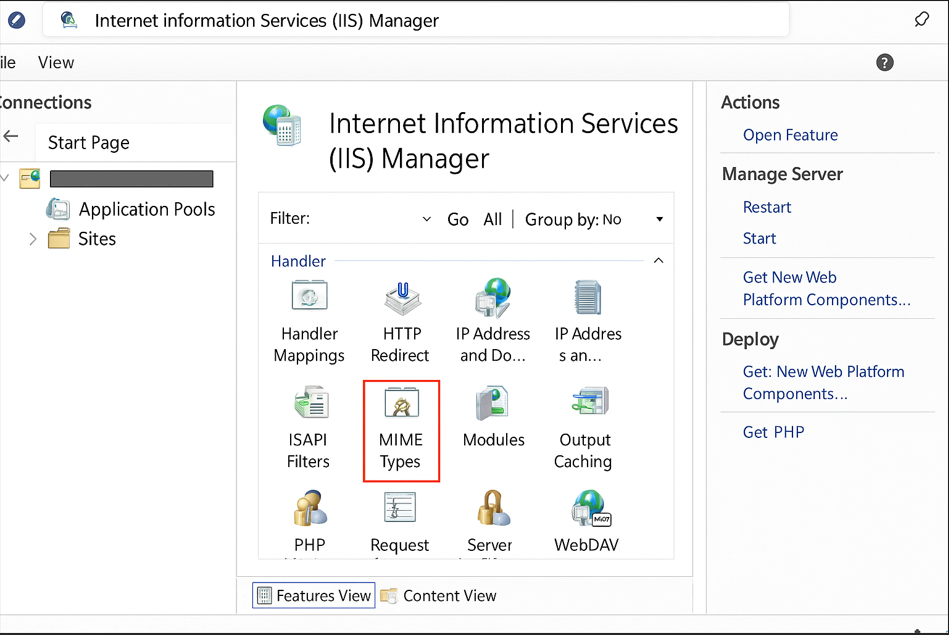Click the large IIS globe header icon
Viewport: 949px width, 635px height.
click(282, 125)
